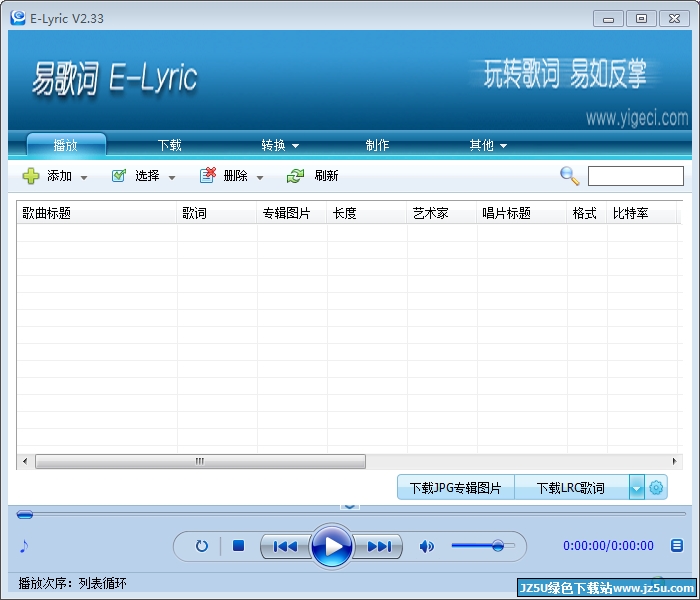Click the E-Lyric app icon in title bar
This screenshot has height=600, width=700.
(x=18, y=18)
